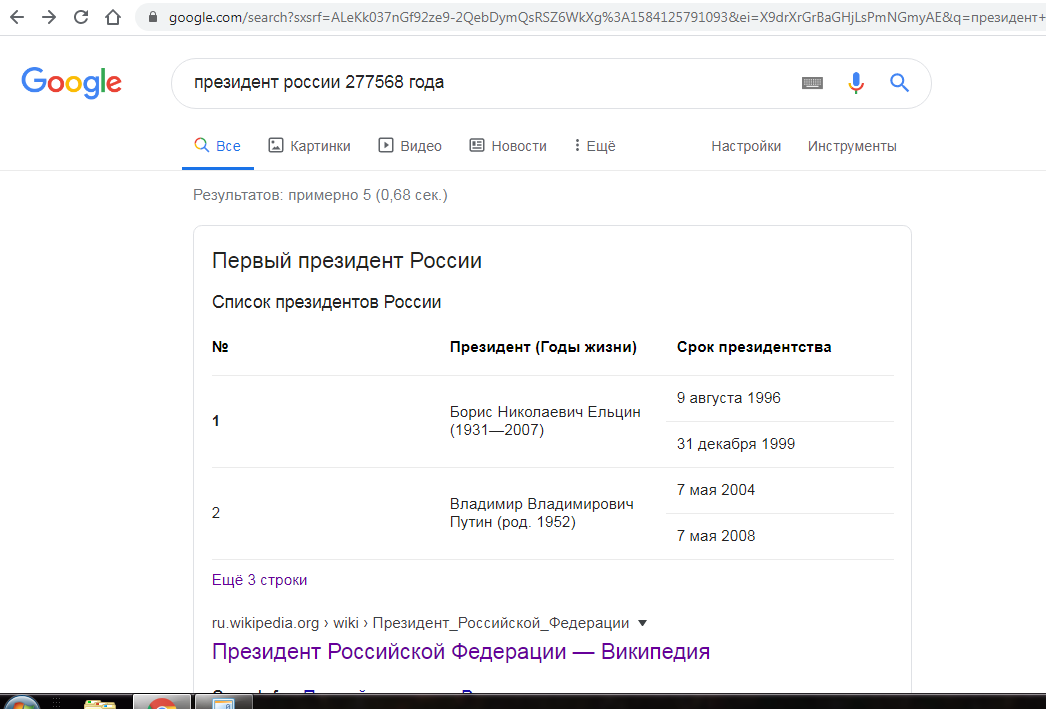Screen dimensions: 1046x709
Task: Click the Chrome taskbar icon
Action: point(162,702)
